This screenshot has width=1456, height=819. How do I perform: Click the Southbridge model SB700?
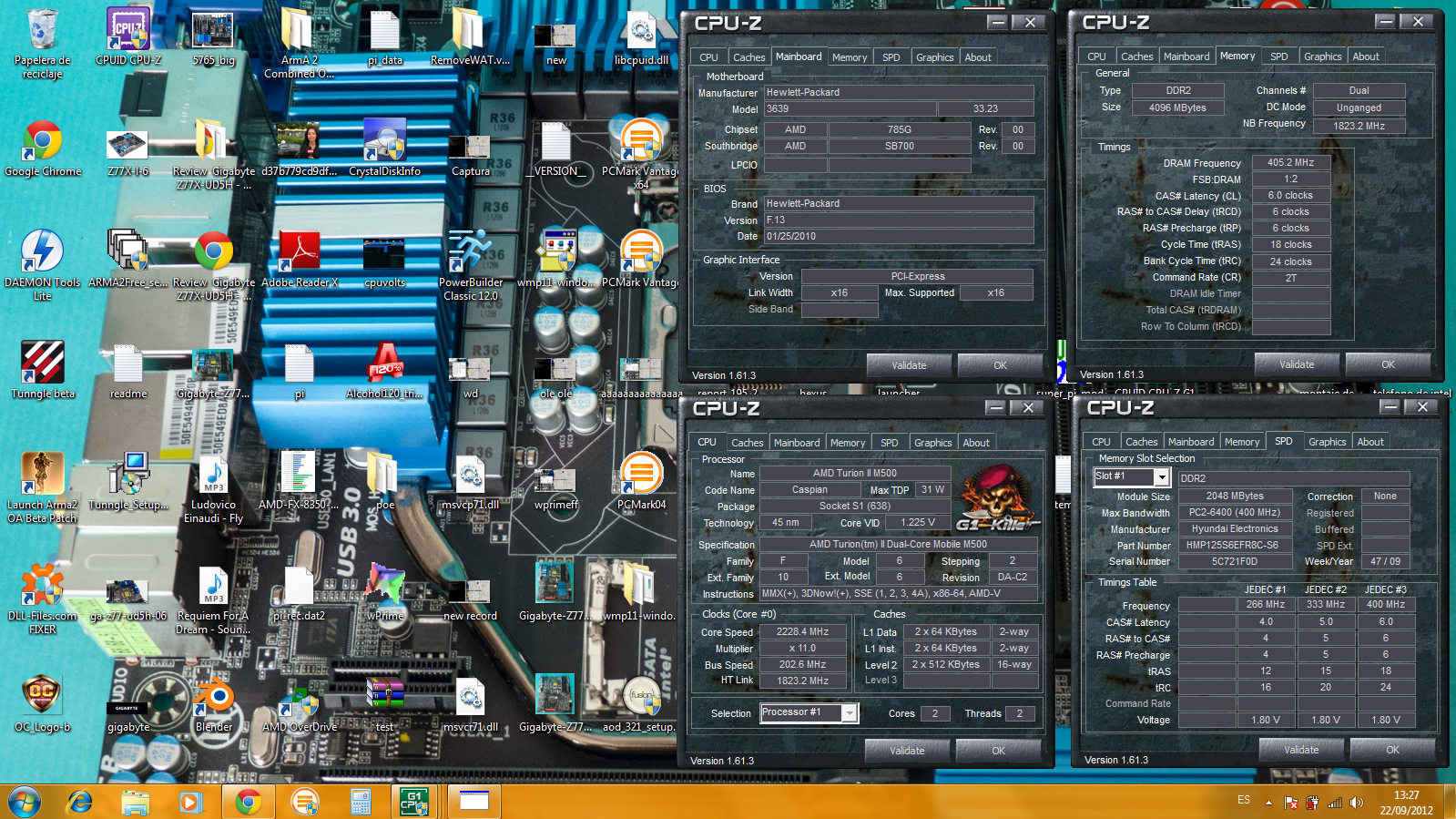899,146
